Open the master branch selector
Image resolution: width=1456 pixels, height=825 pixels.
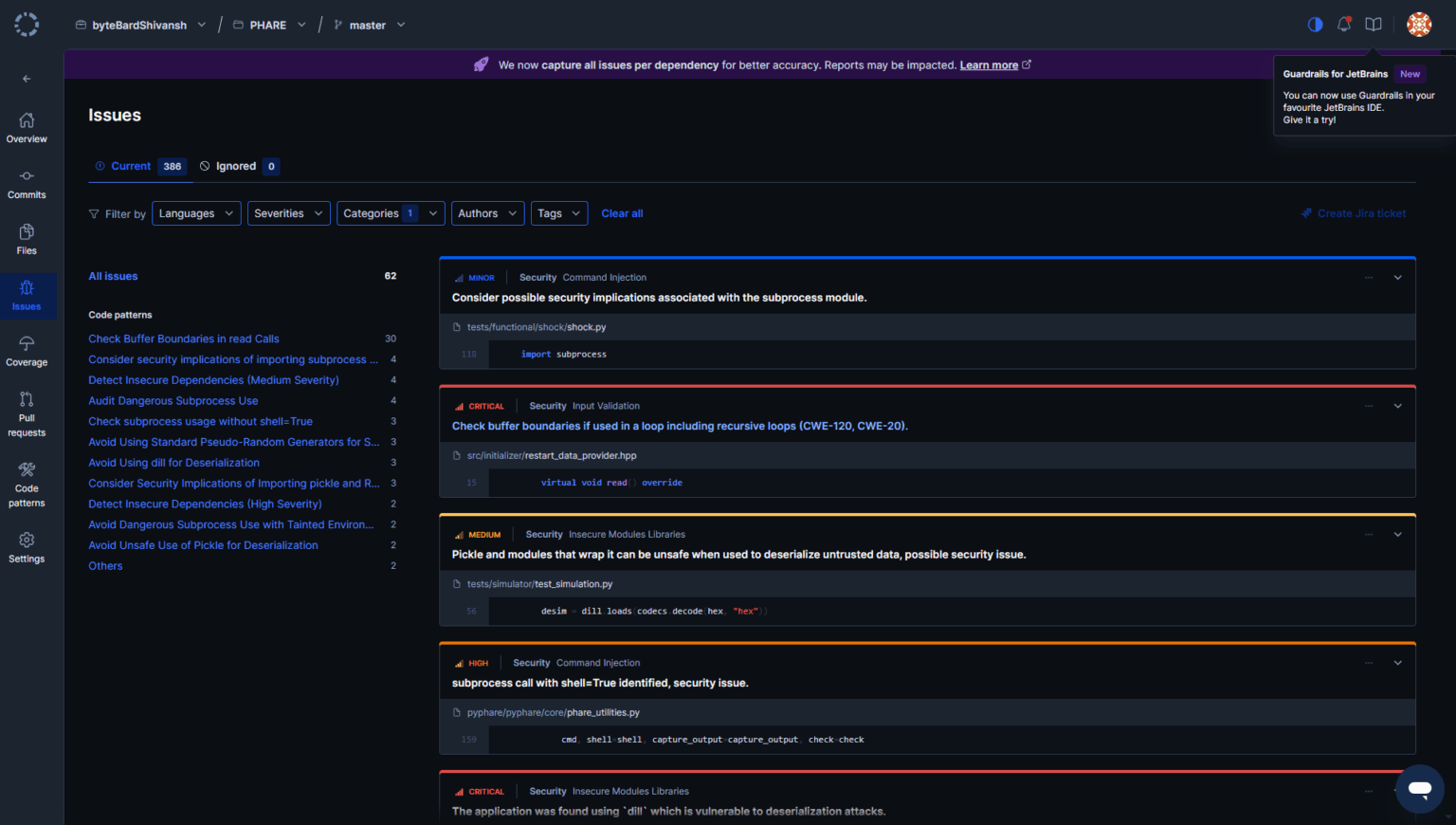370,25
